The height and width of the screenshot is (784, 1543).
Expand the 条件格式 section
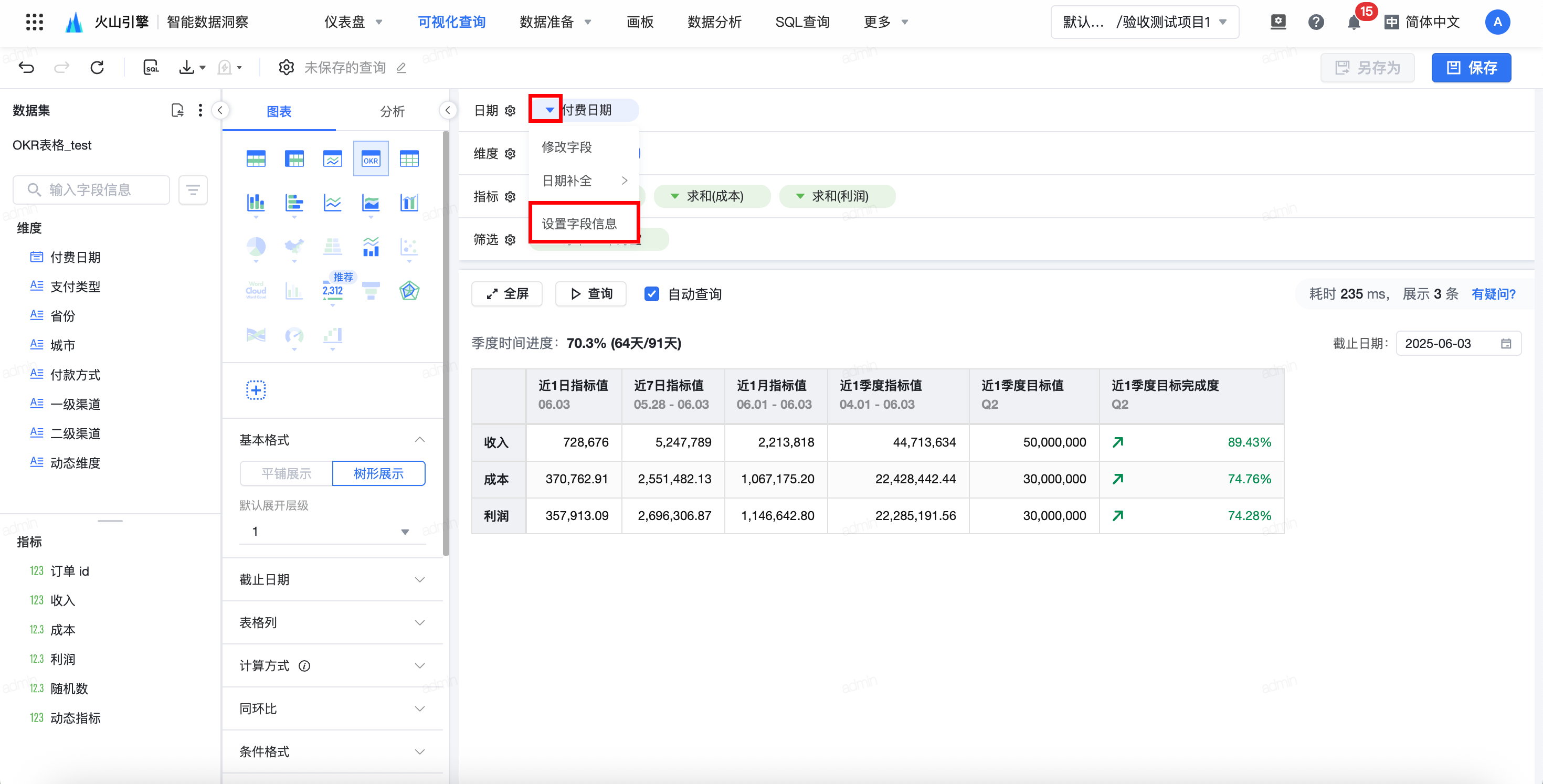(x=332, y=753)
